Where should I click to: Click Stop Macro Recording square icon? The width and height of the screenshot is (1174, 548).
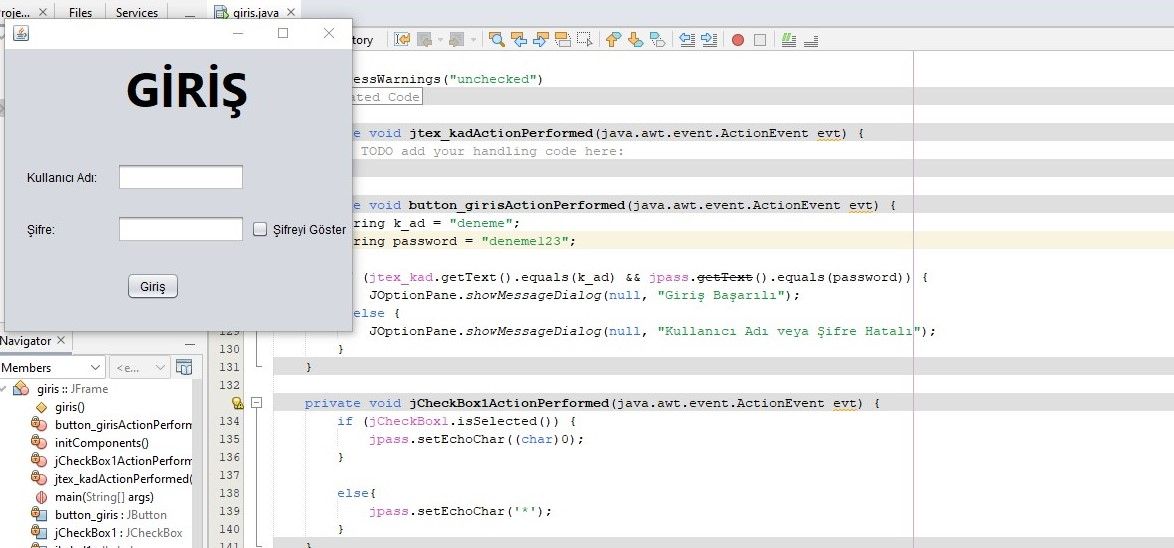click(x=759, y=40)
